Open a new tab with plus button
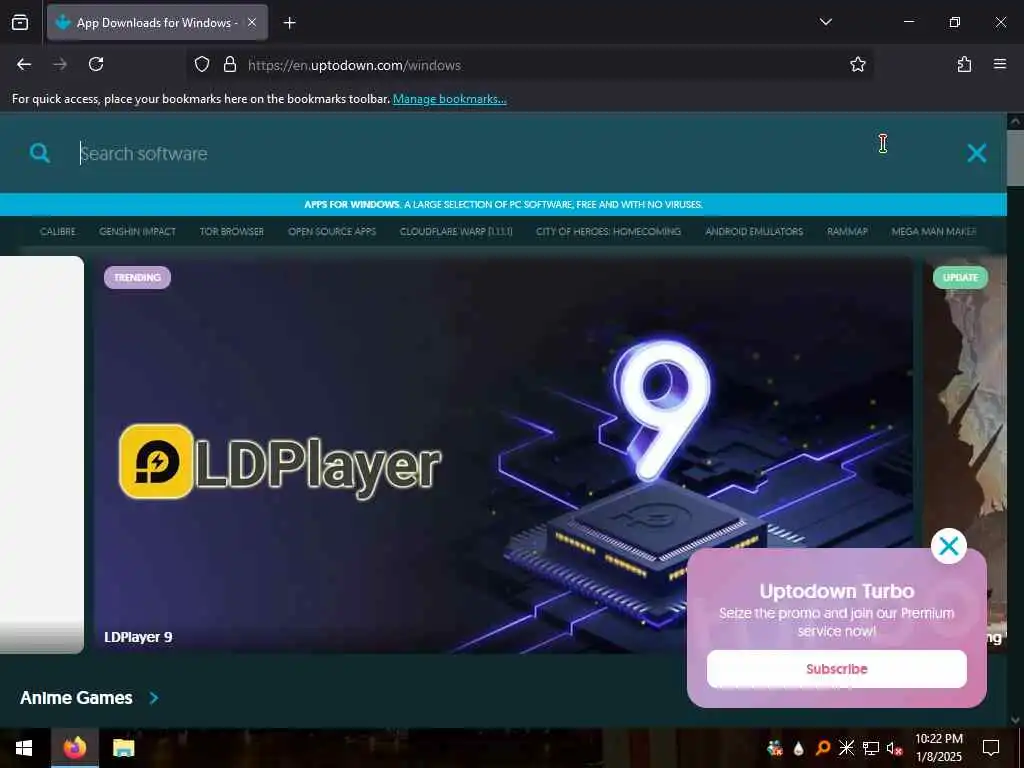Image resolution: width=1024 pixels, height=768 pixels. (289, 23)
